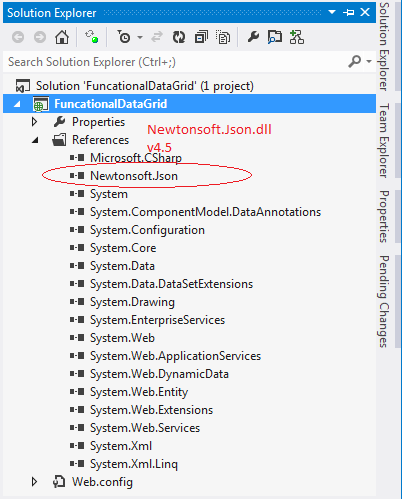
Task: Open the Pending Changes Filter dropdown arrow
Action: click(x=140, y=37)
